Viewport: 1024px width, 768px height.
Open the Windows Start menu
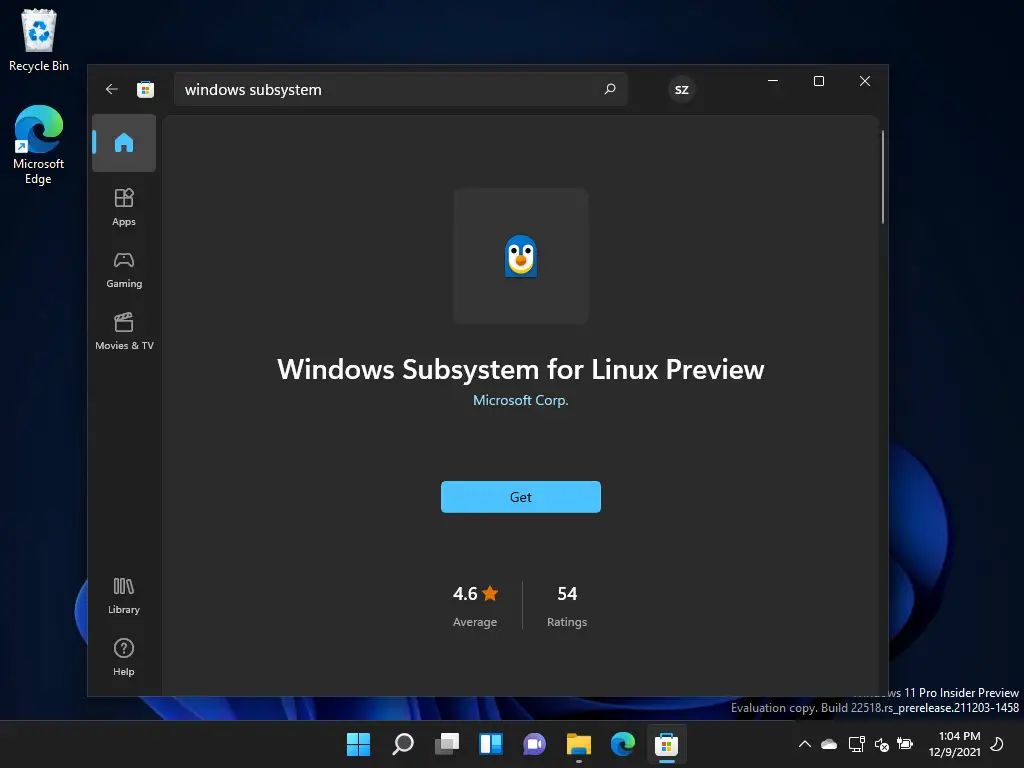point(359,744)
